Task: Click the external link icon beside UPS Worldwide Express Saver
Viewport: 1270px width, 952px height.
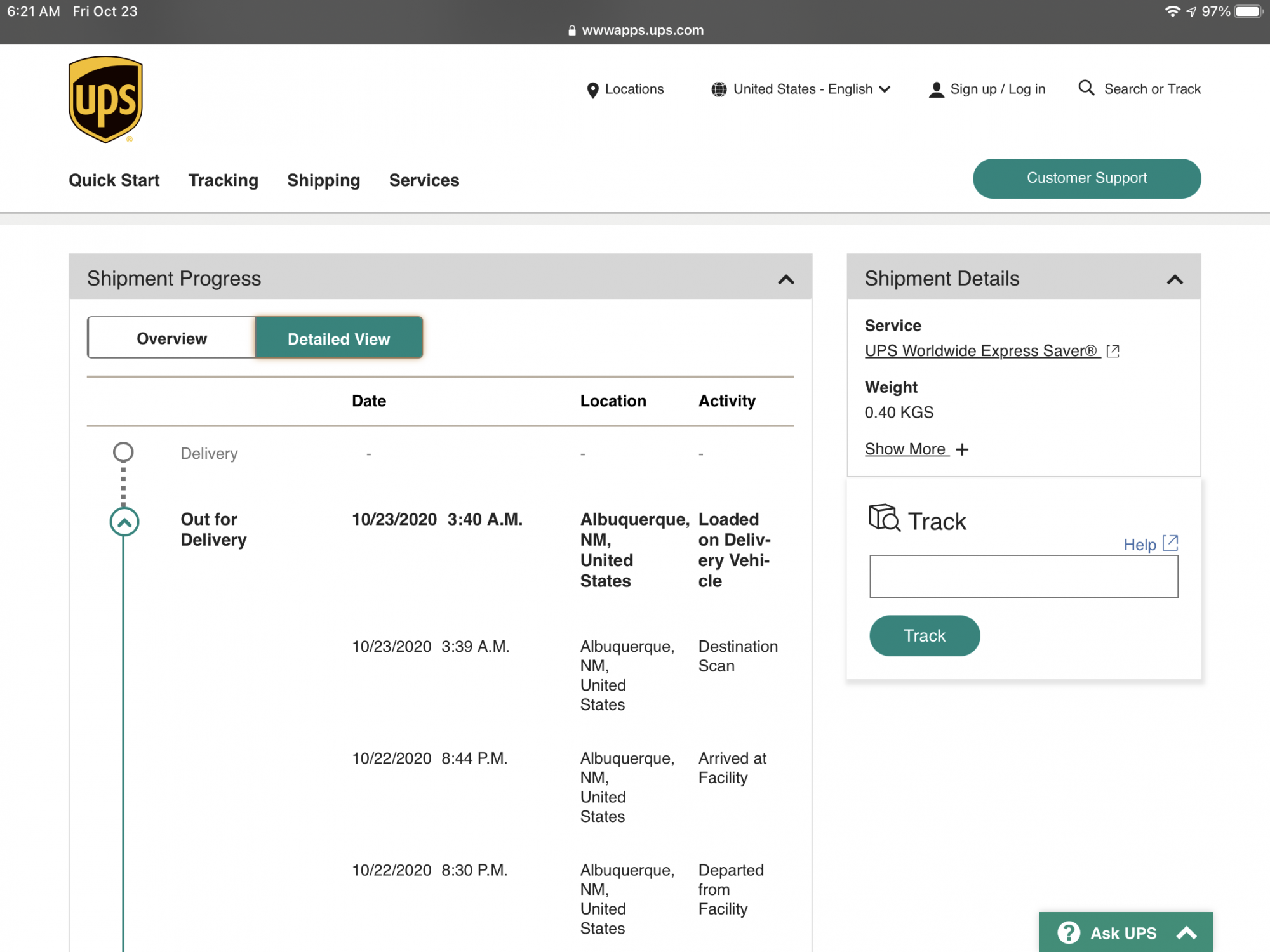Action: click(x=1113, y=351)
